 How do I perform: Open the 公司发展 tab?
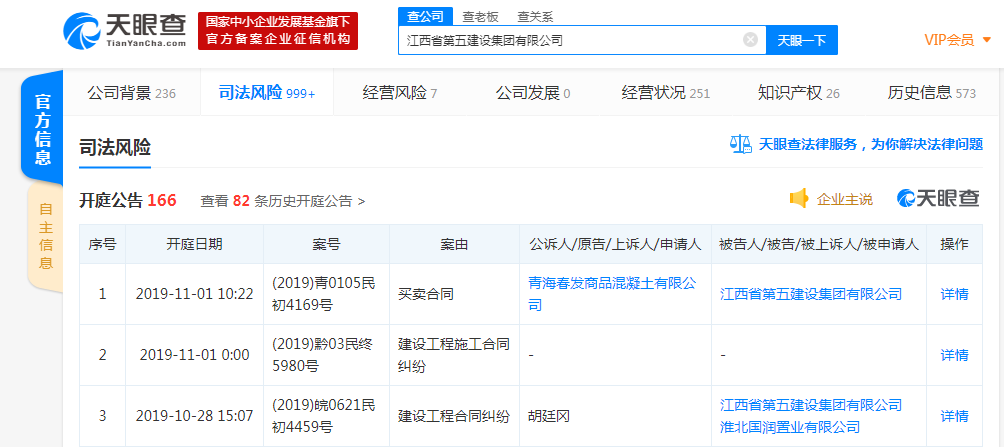click(x=533, y=93)
